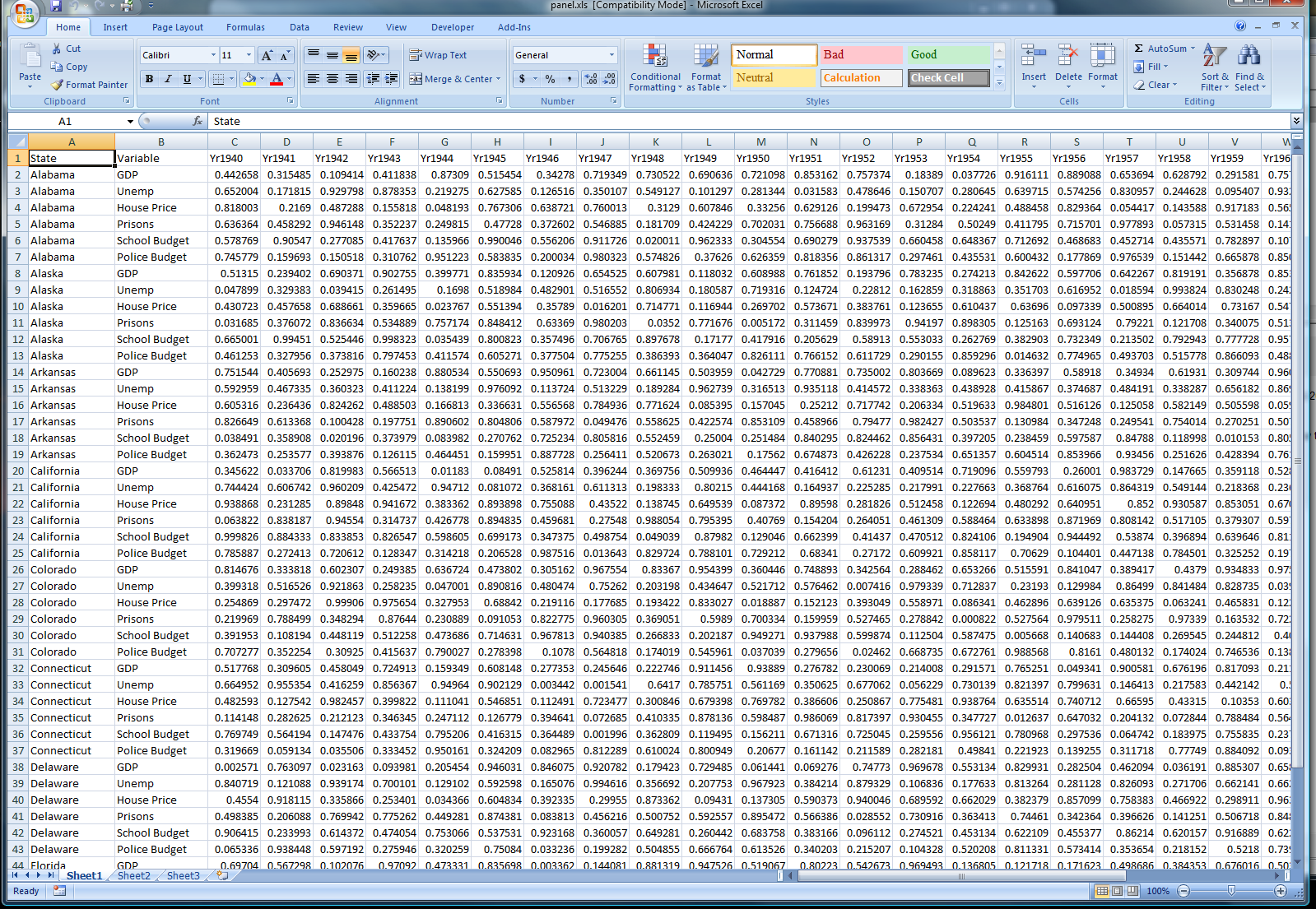
Task: Click the Percent Style button
Action: pyautogui.click(x=550, y=79)
